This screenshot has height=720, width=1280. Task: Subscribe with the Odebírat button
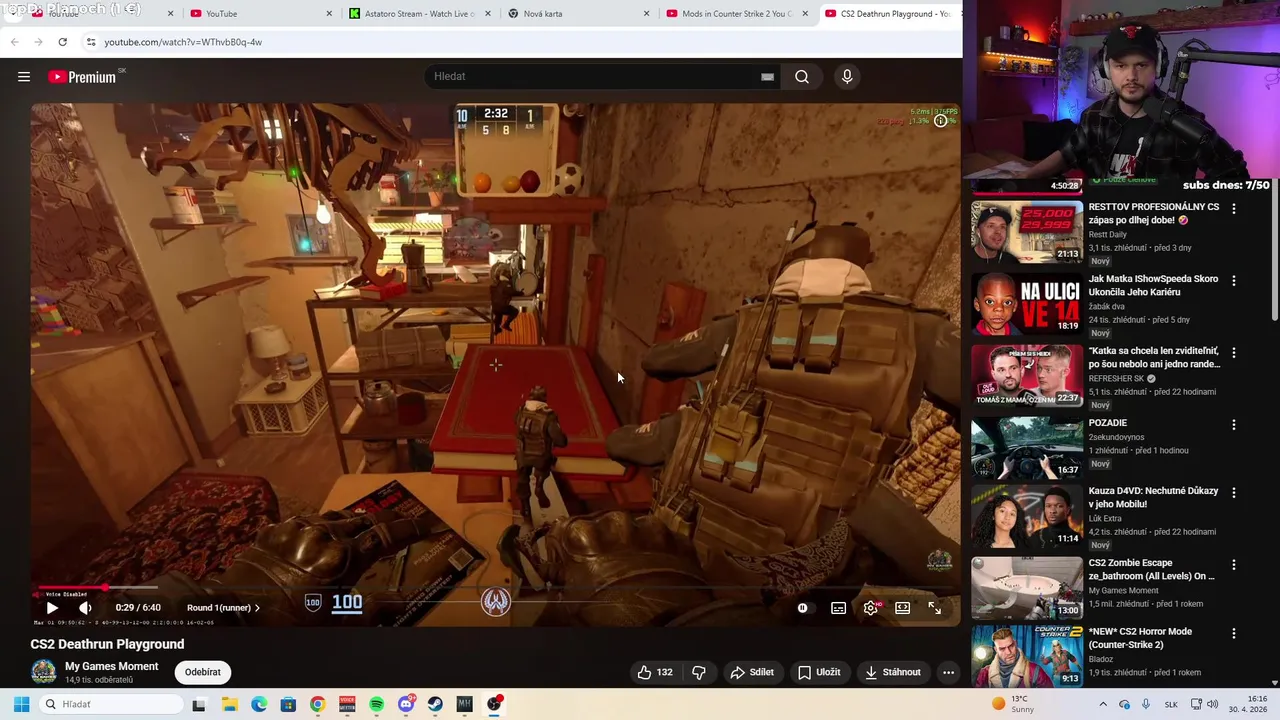(202, 672)
